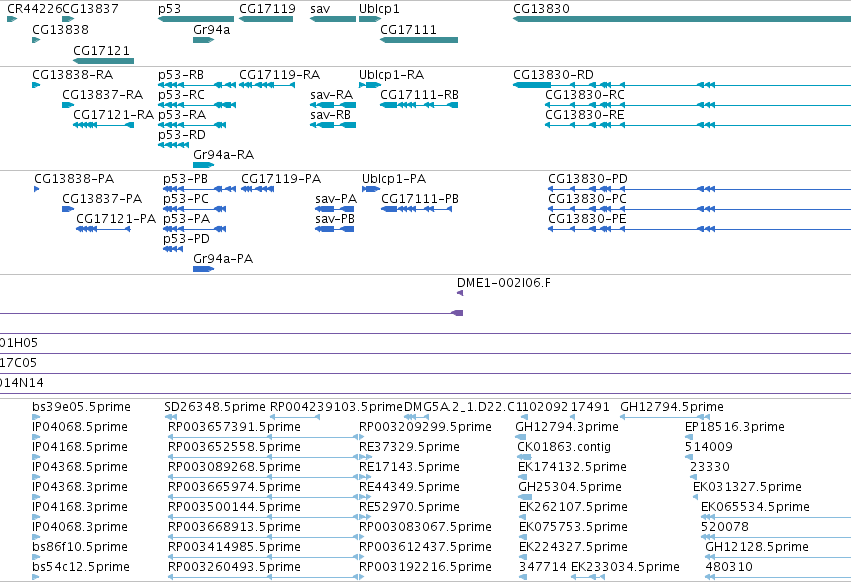Viewport: 851px width, 582px height.
Task: Click the sav gene arrow
Action: [333, 19]
